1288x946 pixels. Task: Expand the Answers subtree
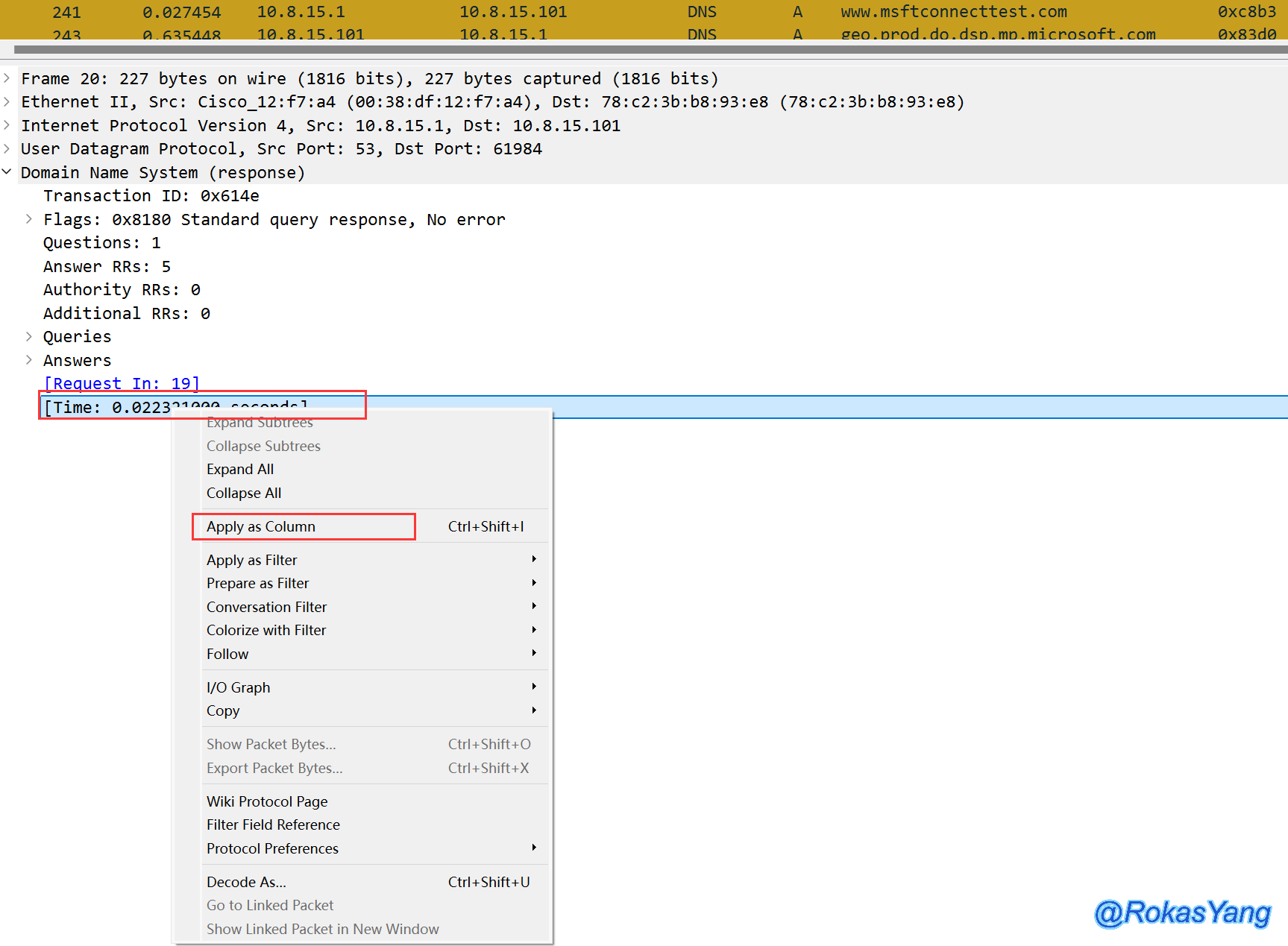pyautogui.click(x=29, y=360)
